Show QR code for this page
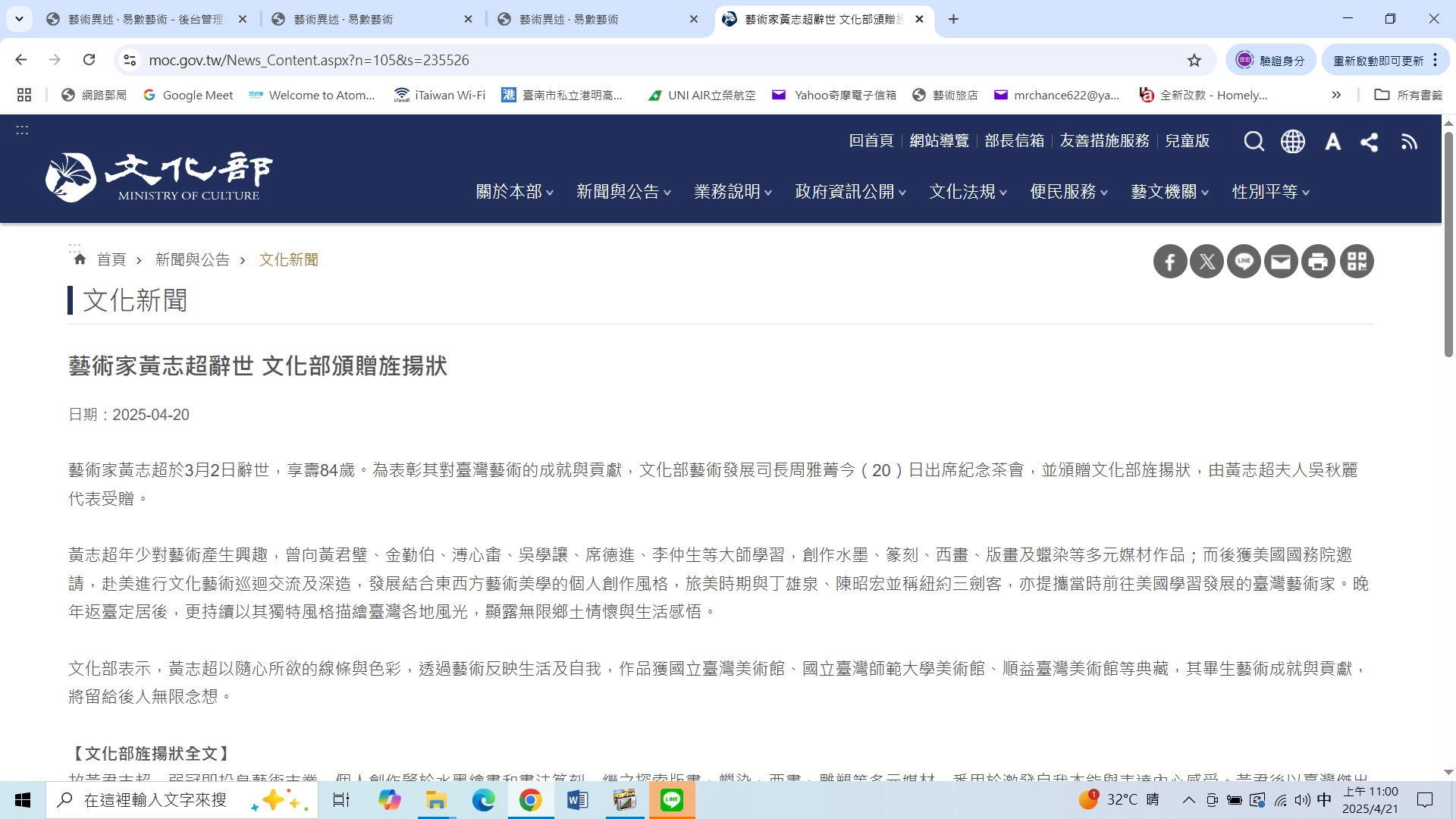The width and height of the screenshot is (1456, 819). tap(1357, 262)
